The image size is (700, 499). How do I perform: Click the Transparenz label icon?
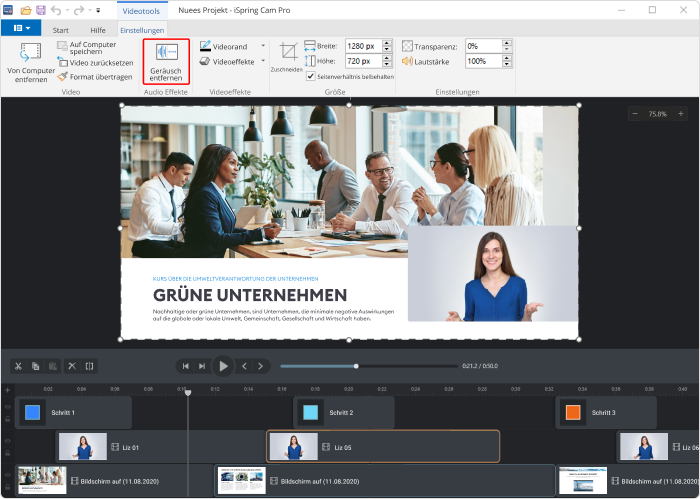click(x=407, y=46)
